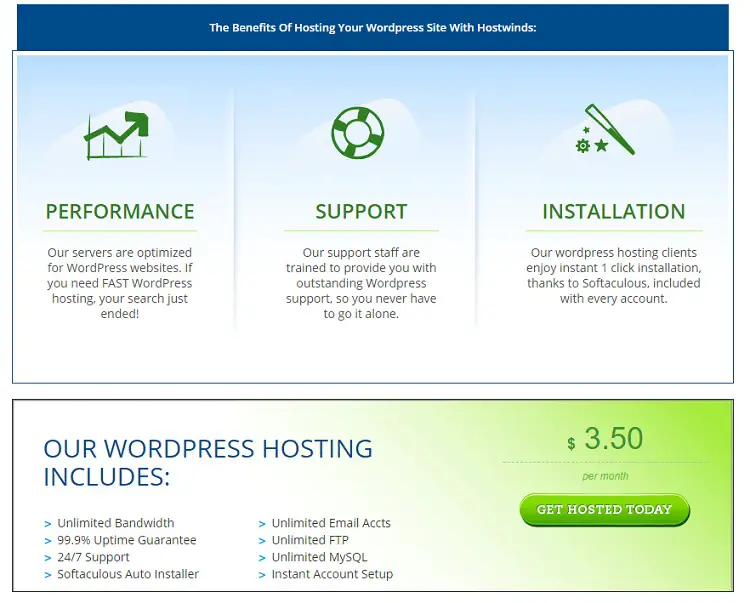Click the arrow bullet beside Instant Account Setup
The width and height of the screenshot is (750, 603).
(x=262, y=575)
